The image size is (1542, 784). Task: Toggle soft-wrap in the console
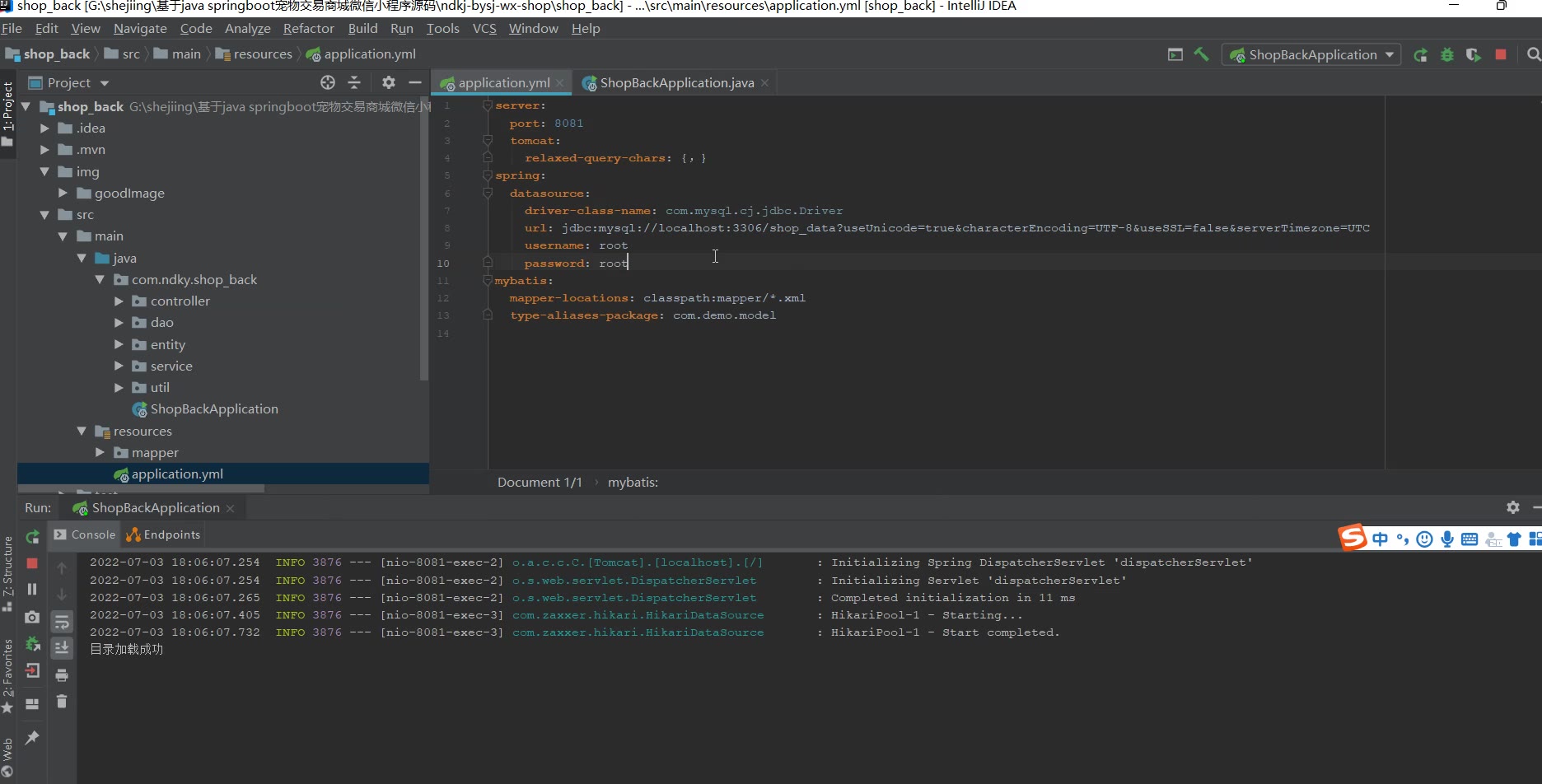(62, 622)
